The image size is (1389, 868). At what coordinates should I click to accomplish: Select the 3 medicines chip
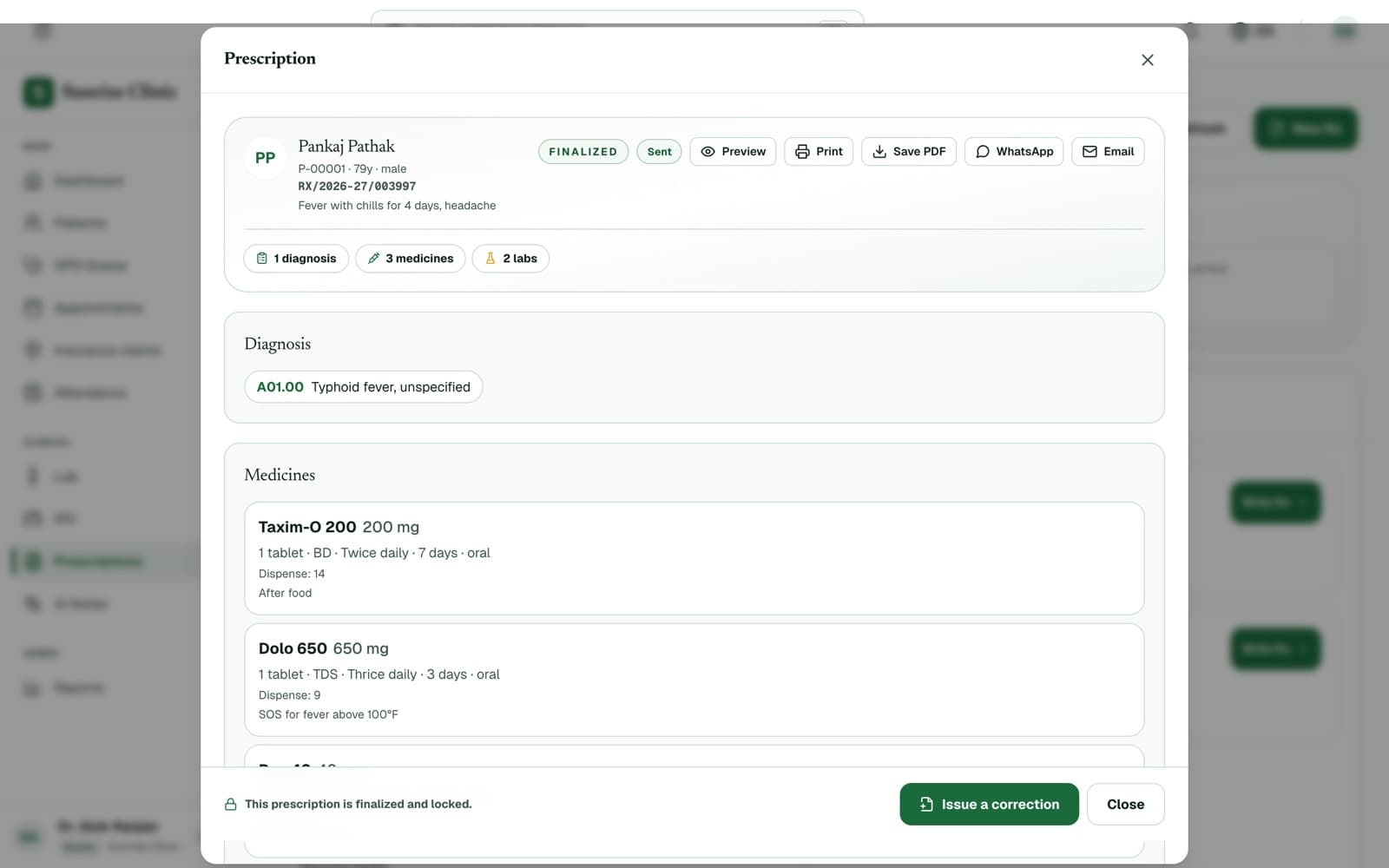pyautogui.click(x=411, y=259)
